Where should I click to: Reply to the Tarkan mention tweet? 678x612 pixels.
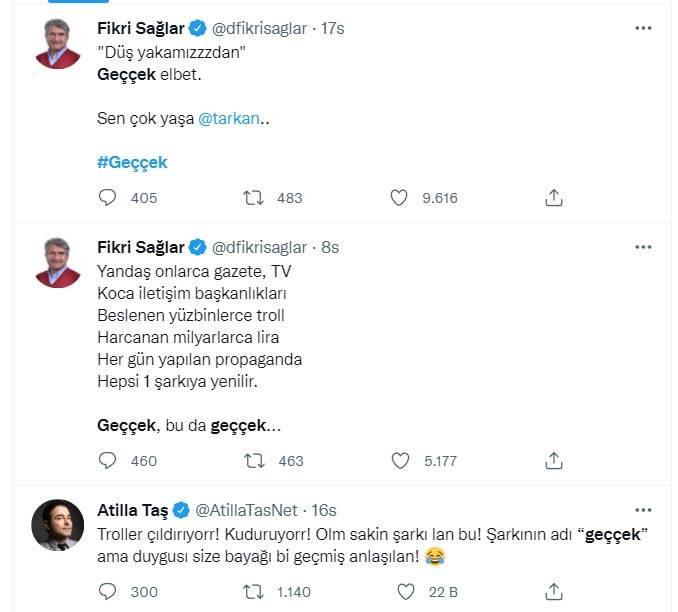107,198
